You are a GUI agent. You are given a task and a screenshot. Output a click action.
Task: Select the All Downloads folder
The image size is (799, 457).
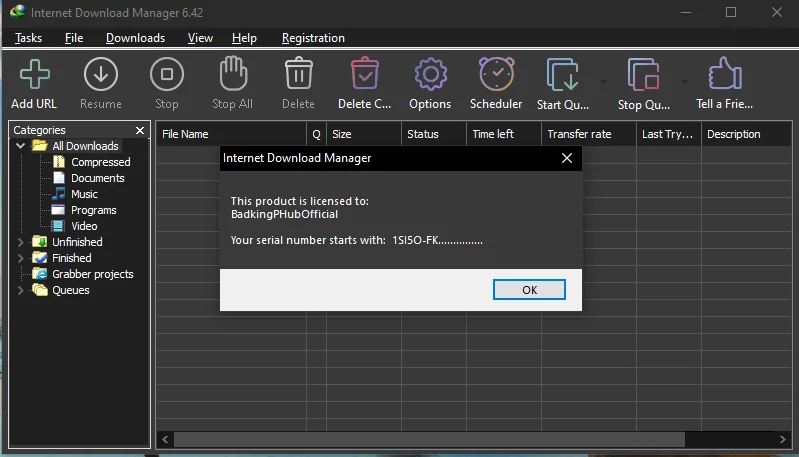click(x=85, y=146)
